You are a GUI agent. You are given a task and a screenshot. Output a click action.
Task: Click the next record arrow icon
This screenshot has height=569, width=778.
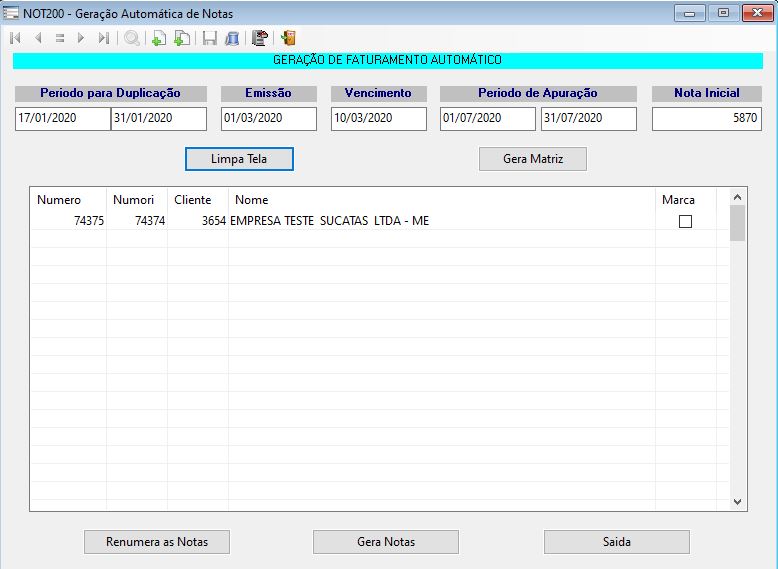81,38
